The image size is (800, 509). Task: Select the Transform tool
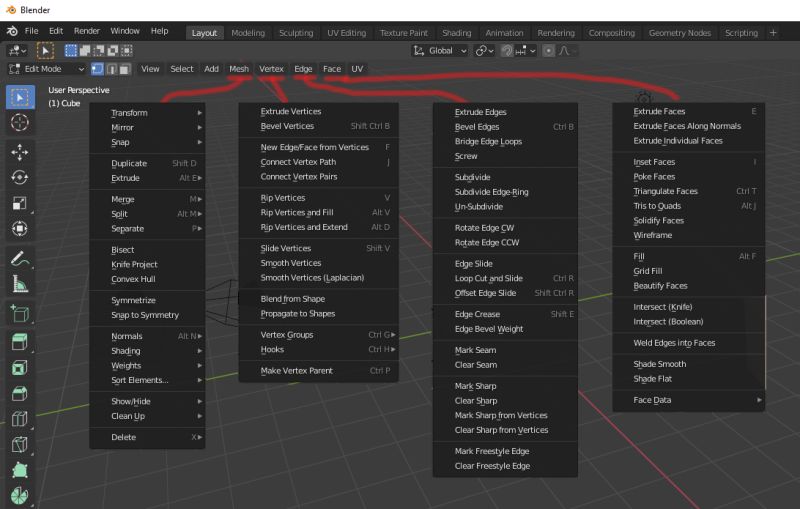point(20,228)
